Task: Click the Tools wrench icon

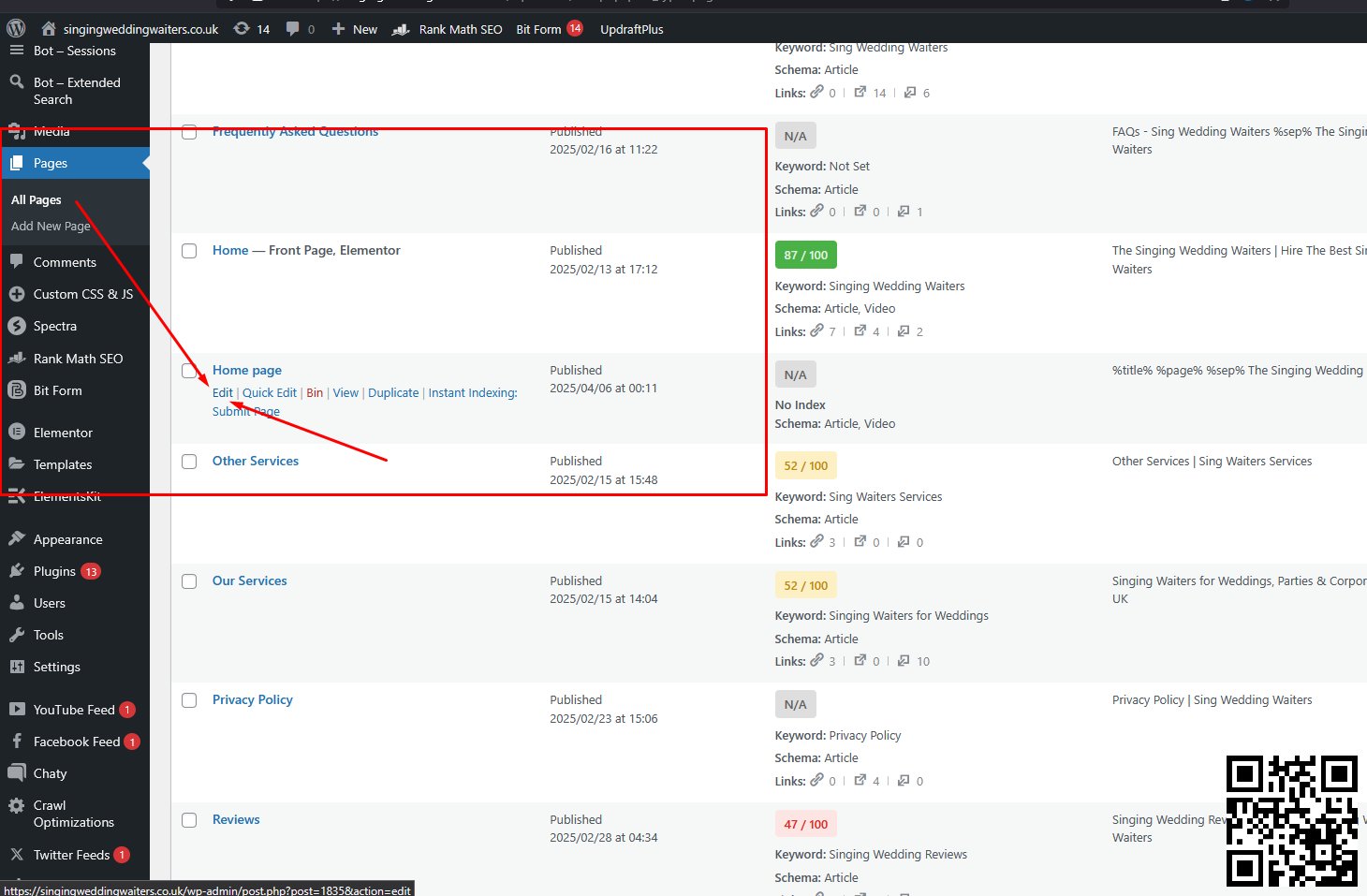Action: point(17,635)
